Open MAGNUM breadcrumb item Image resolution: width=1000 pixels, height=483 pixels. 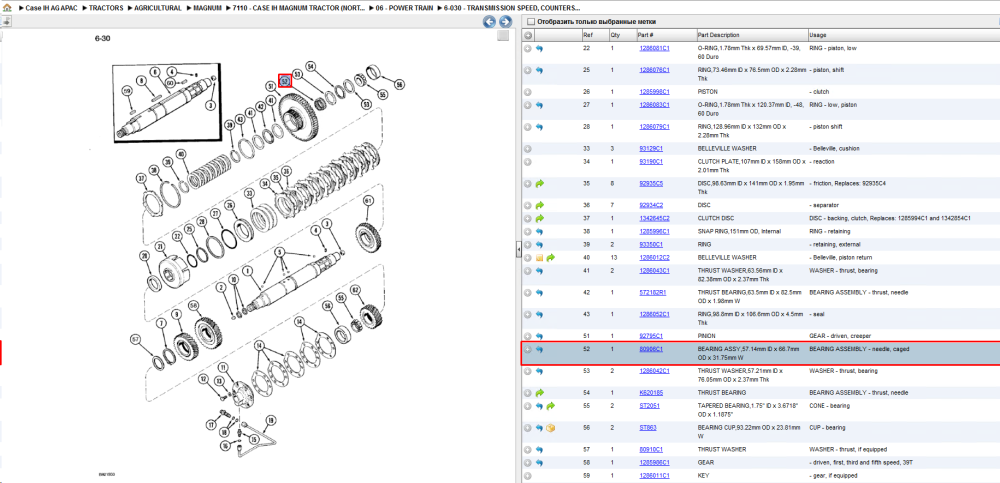(x=207, y=8)
